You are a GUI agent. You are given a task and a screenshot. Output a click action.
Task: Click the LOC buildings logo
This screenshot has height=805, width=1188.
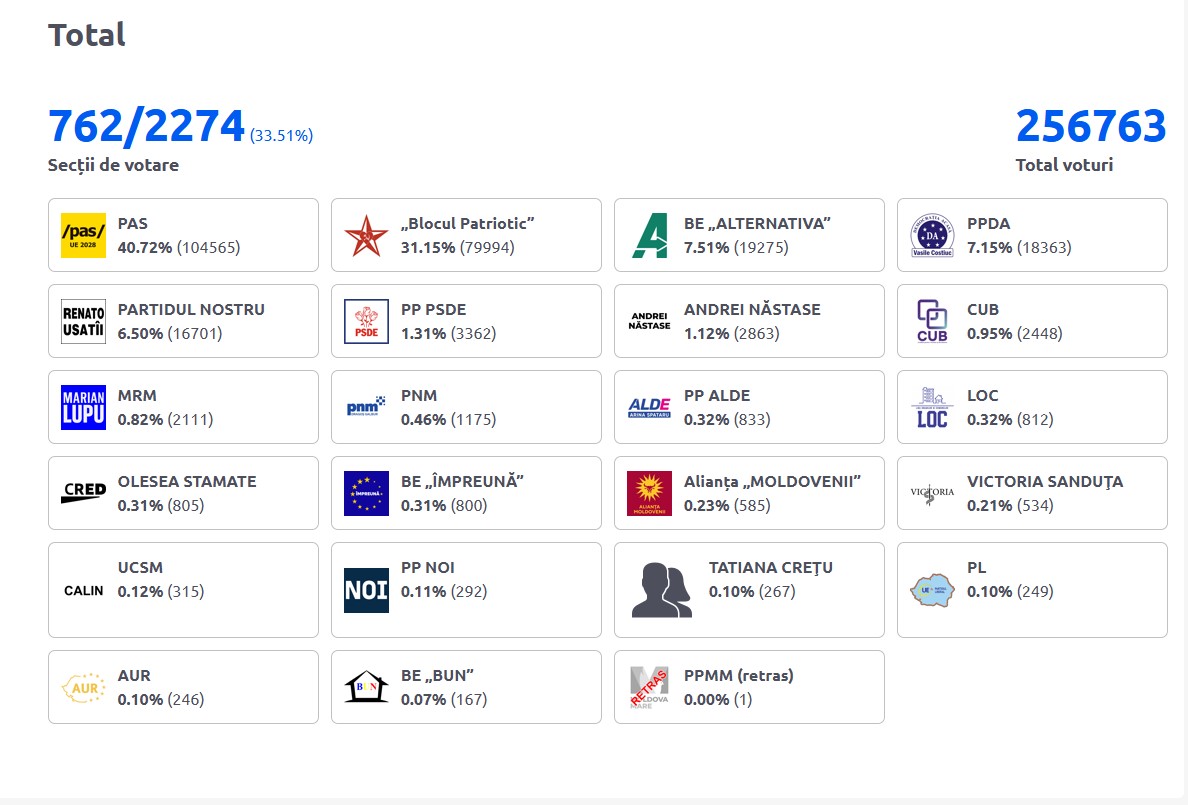tap(932, 407)
